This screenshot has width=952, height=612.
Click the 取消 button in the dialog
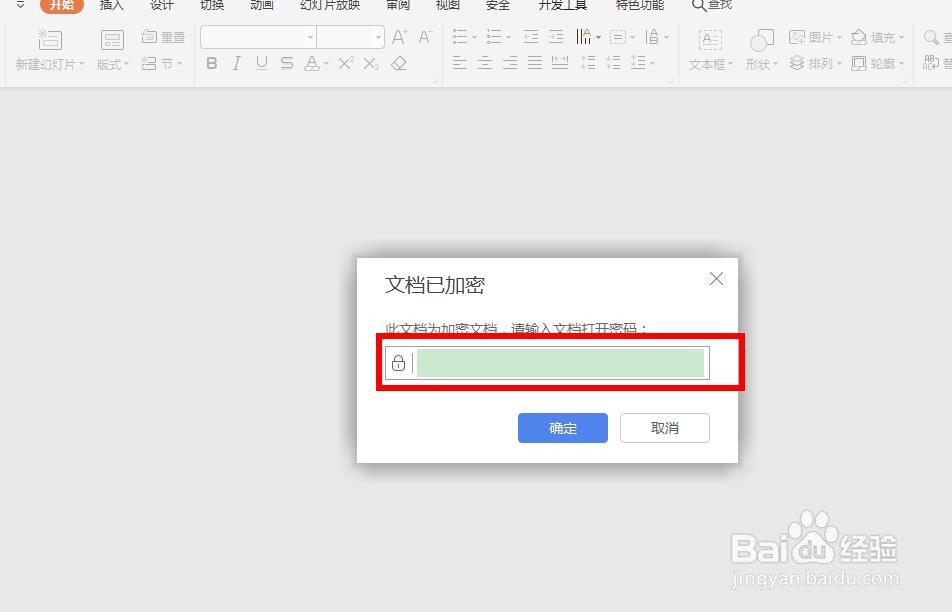click(x=664, y=428)
